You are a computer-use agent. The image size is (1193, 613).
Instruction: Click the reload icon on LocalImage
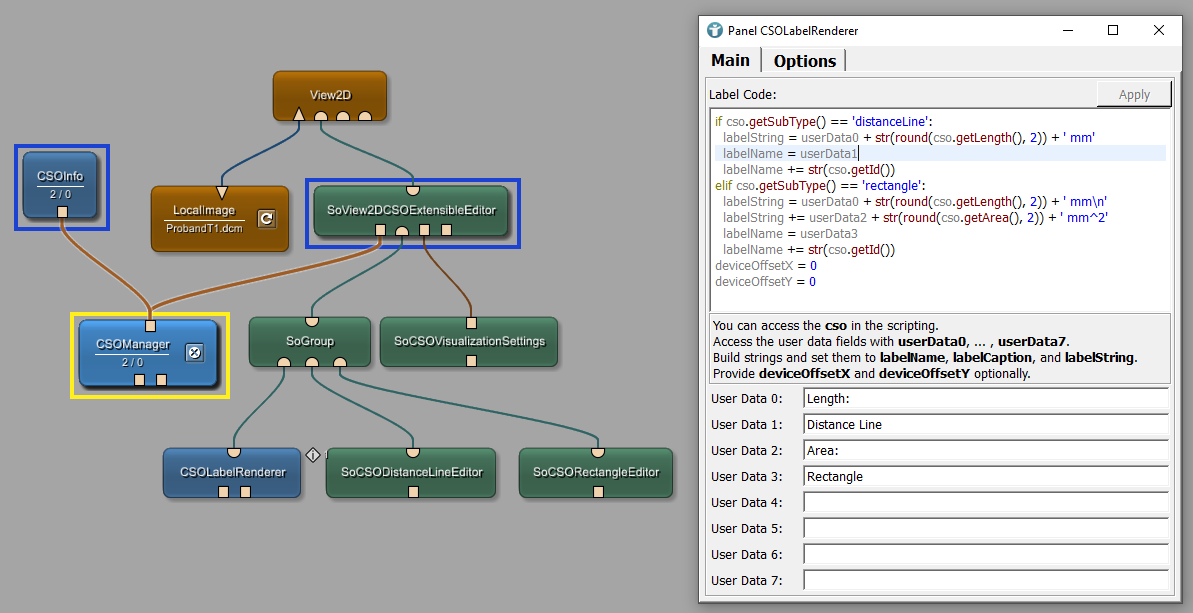coord(266,218)
